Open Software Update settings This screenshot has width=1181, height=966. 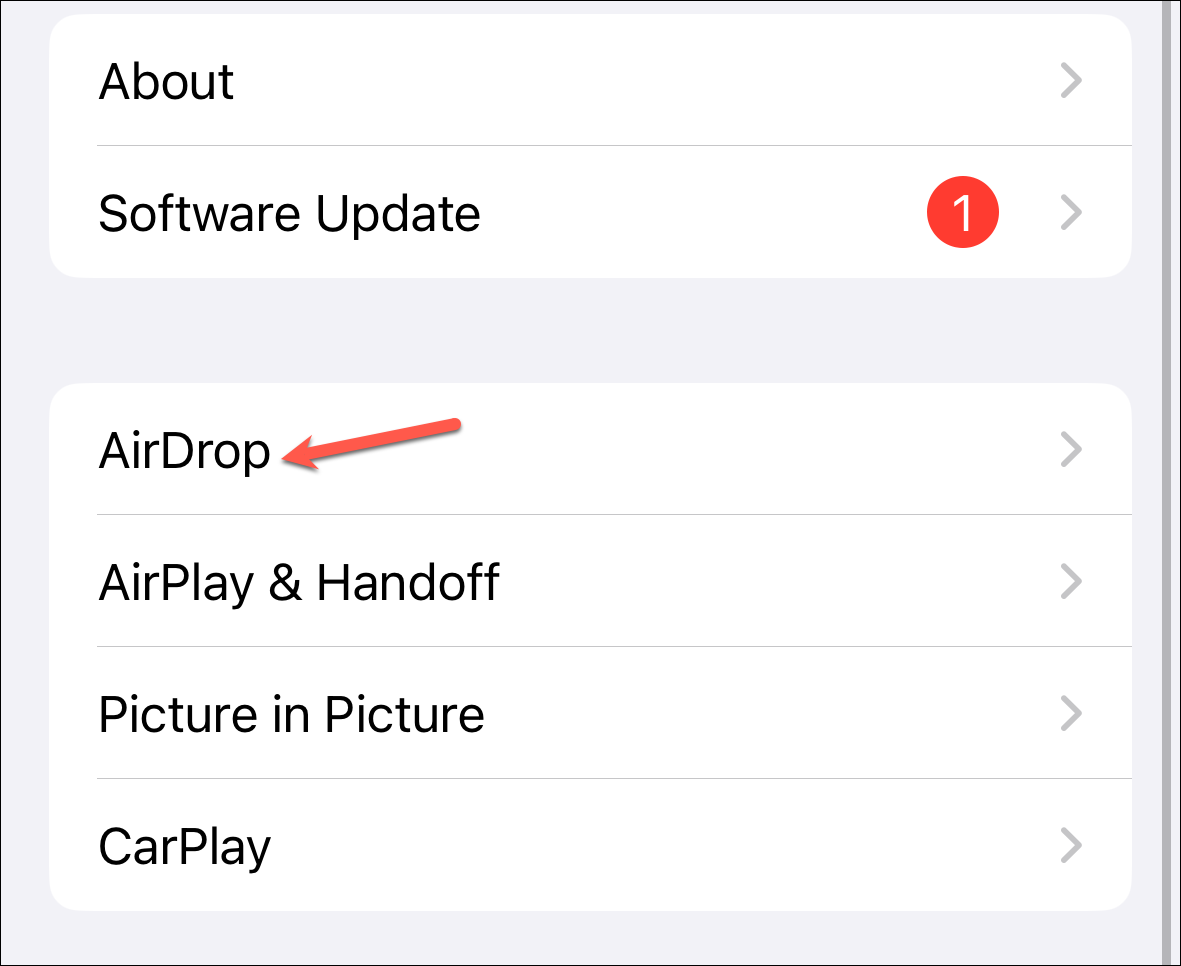coord(590,212)
